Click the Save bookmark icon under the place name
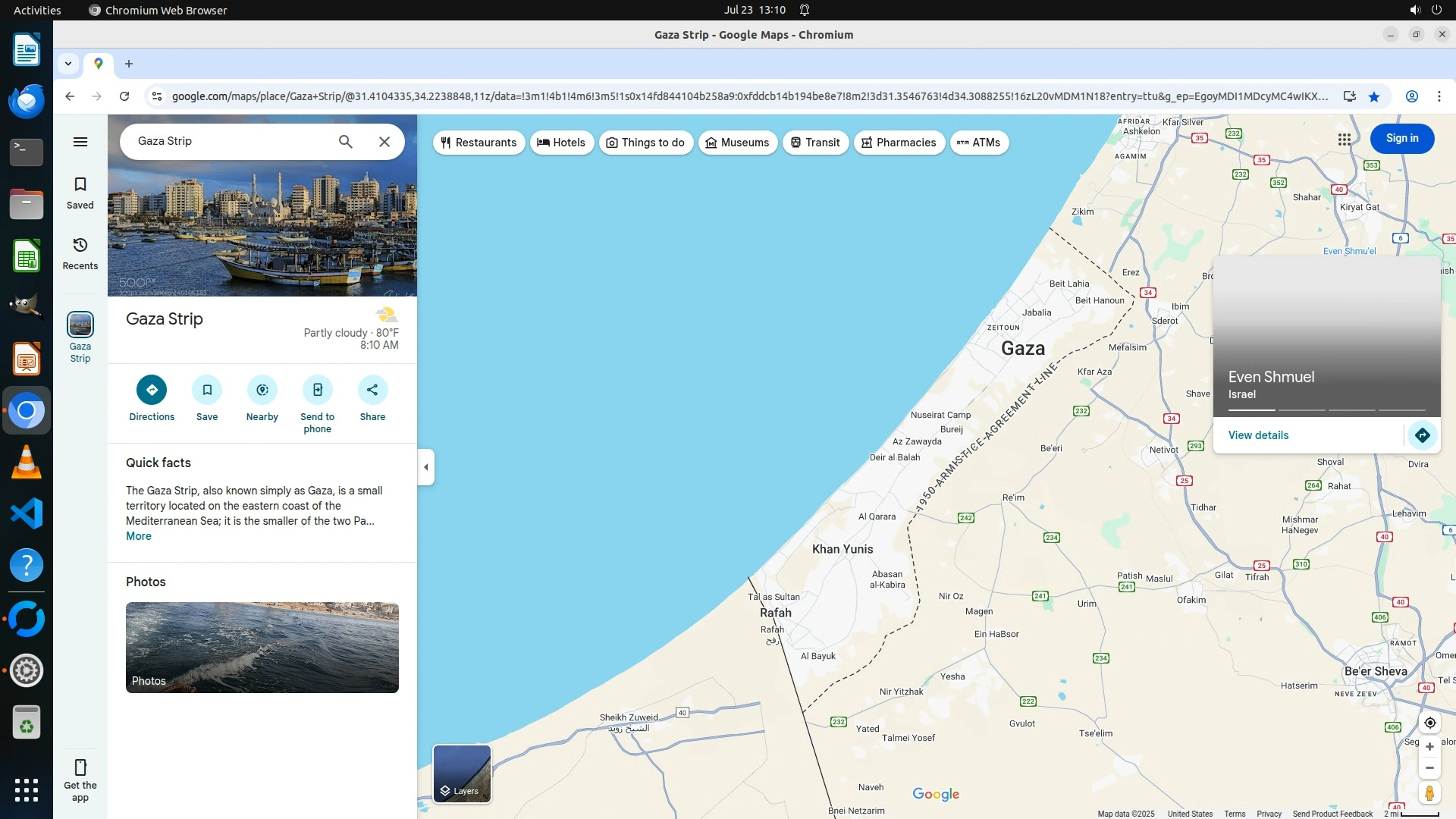This screenshot has height=819, width=1456. coord(207,390)
